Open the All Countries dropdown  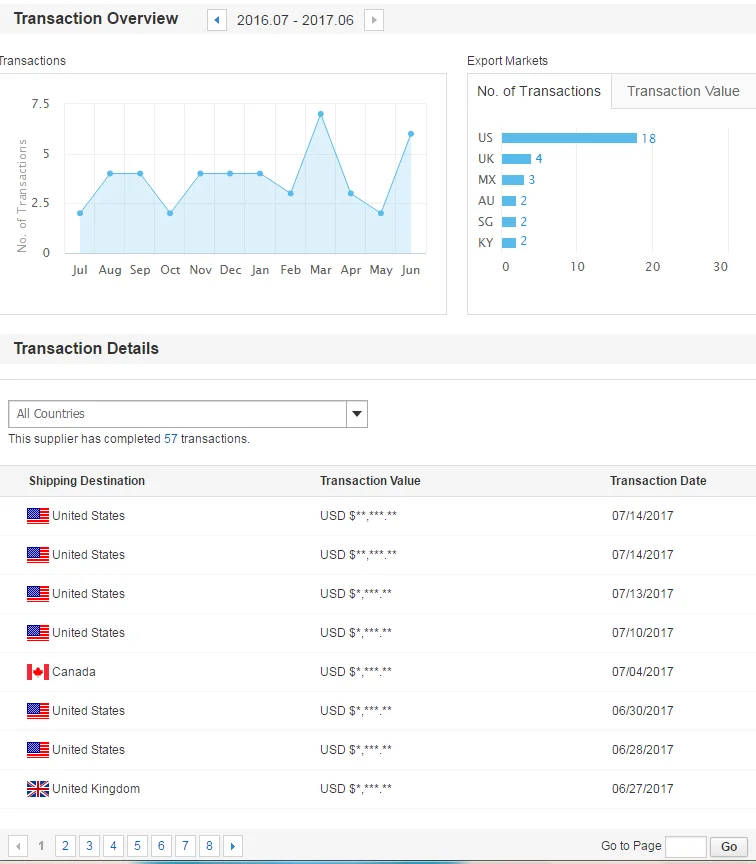178,414
